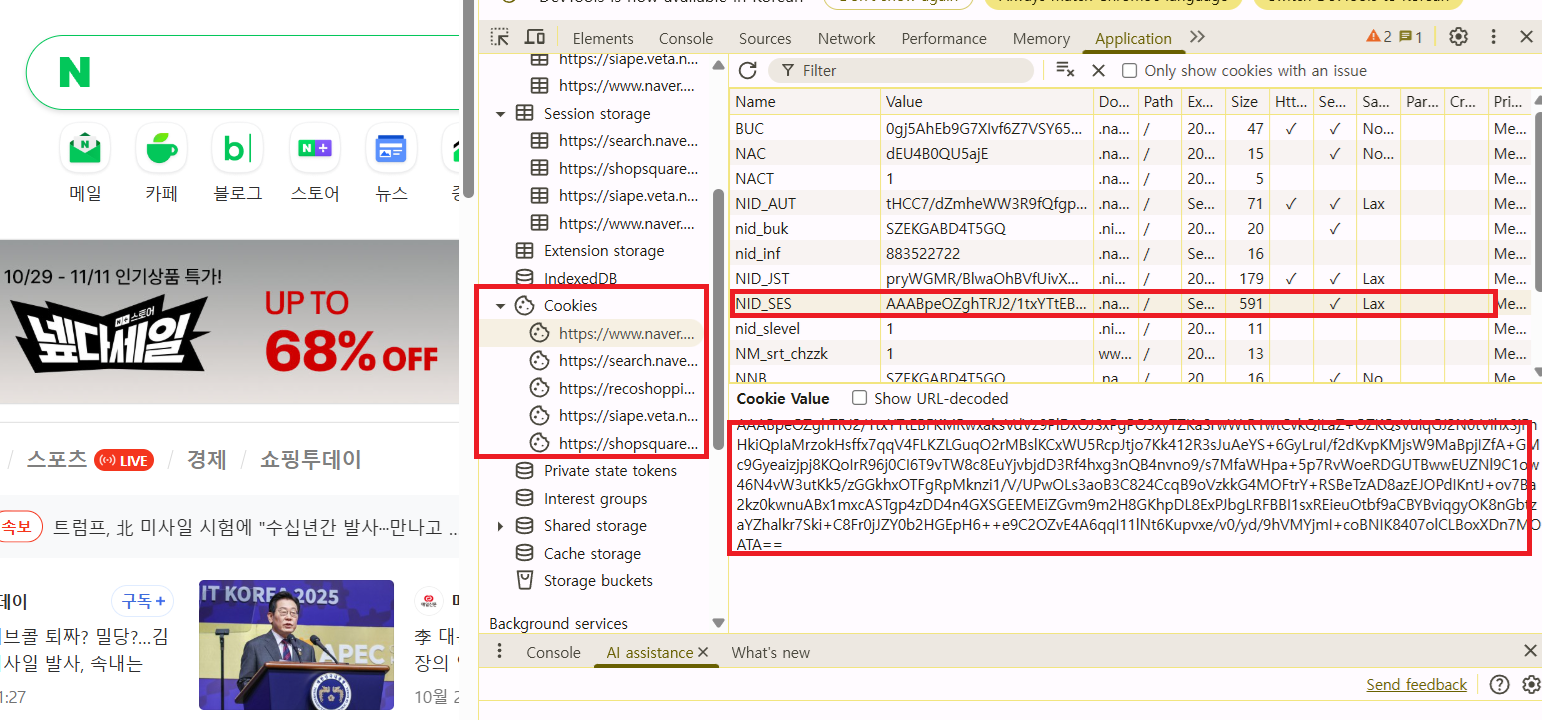Open the 경제 section link
The image size is (1542, 720).
206,459
